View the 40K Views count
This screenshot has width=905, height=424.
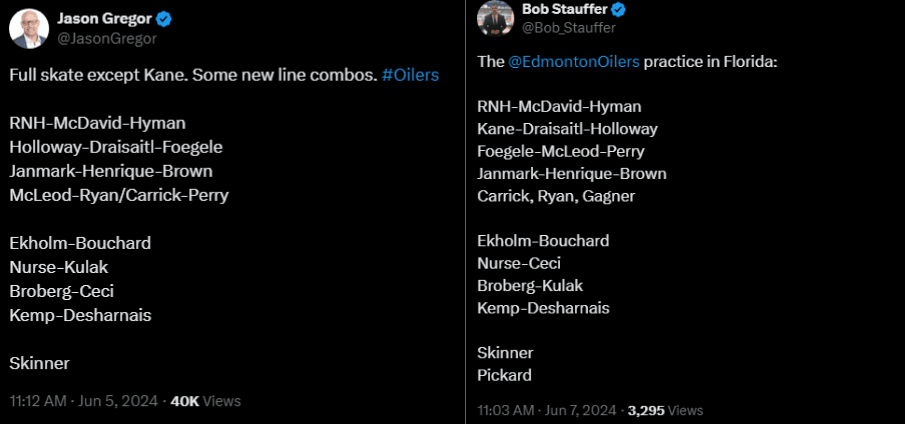206,401
